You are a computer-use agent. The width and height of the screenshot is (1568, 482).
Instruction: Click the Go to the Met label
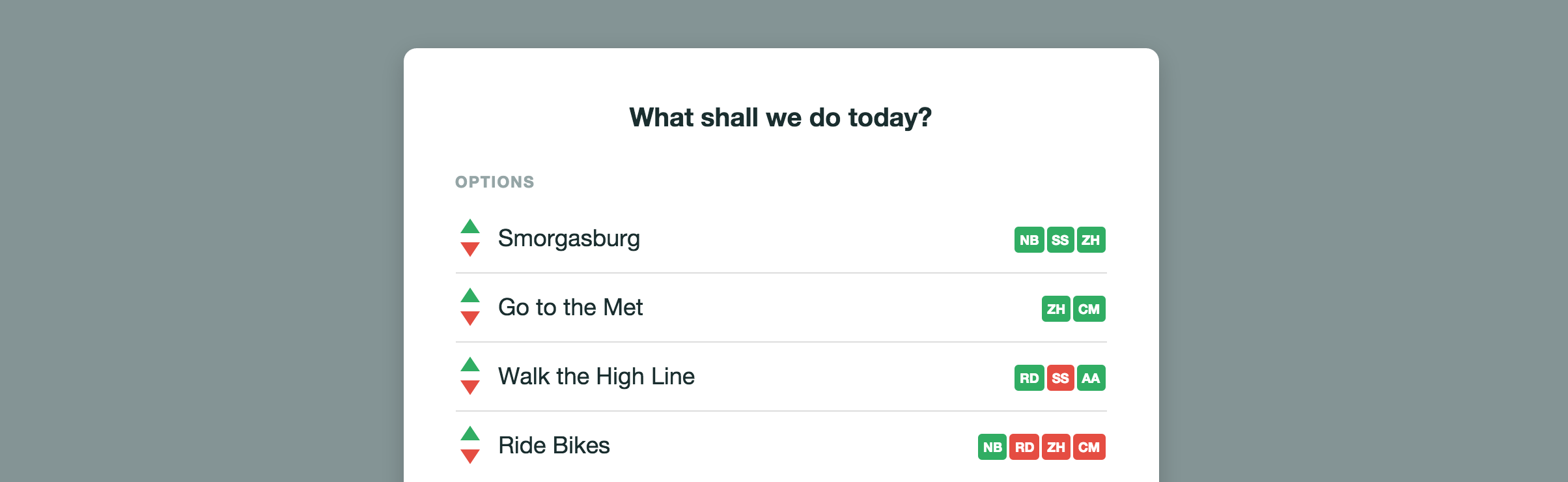click(570, 307)
